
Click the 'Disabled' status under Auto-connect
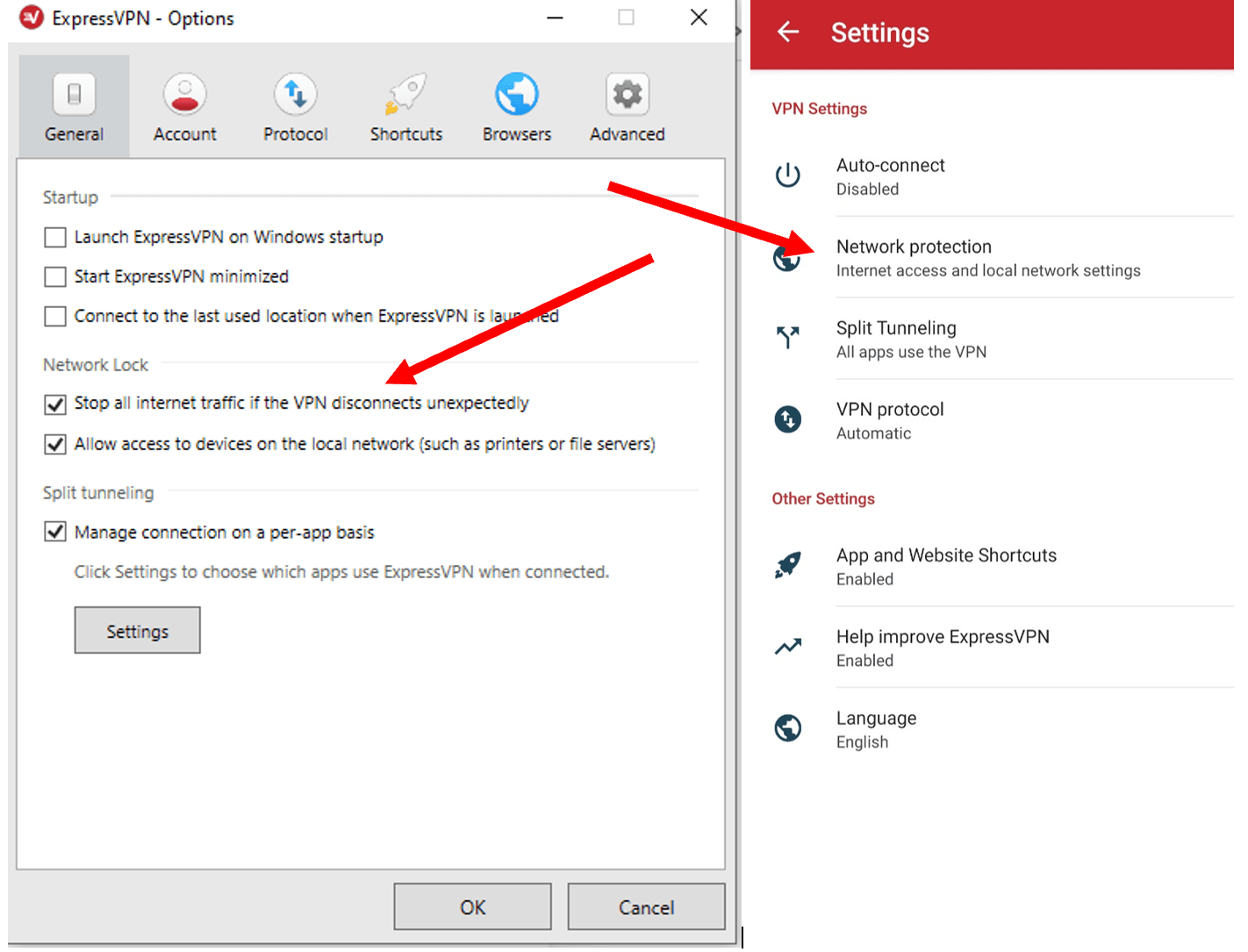click(x=867, y=190)
